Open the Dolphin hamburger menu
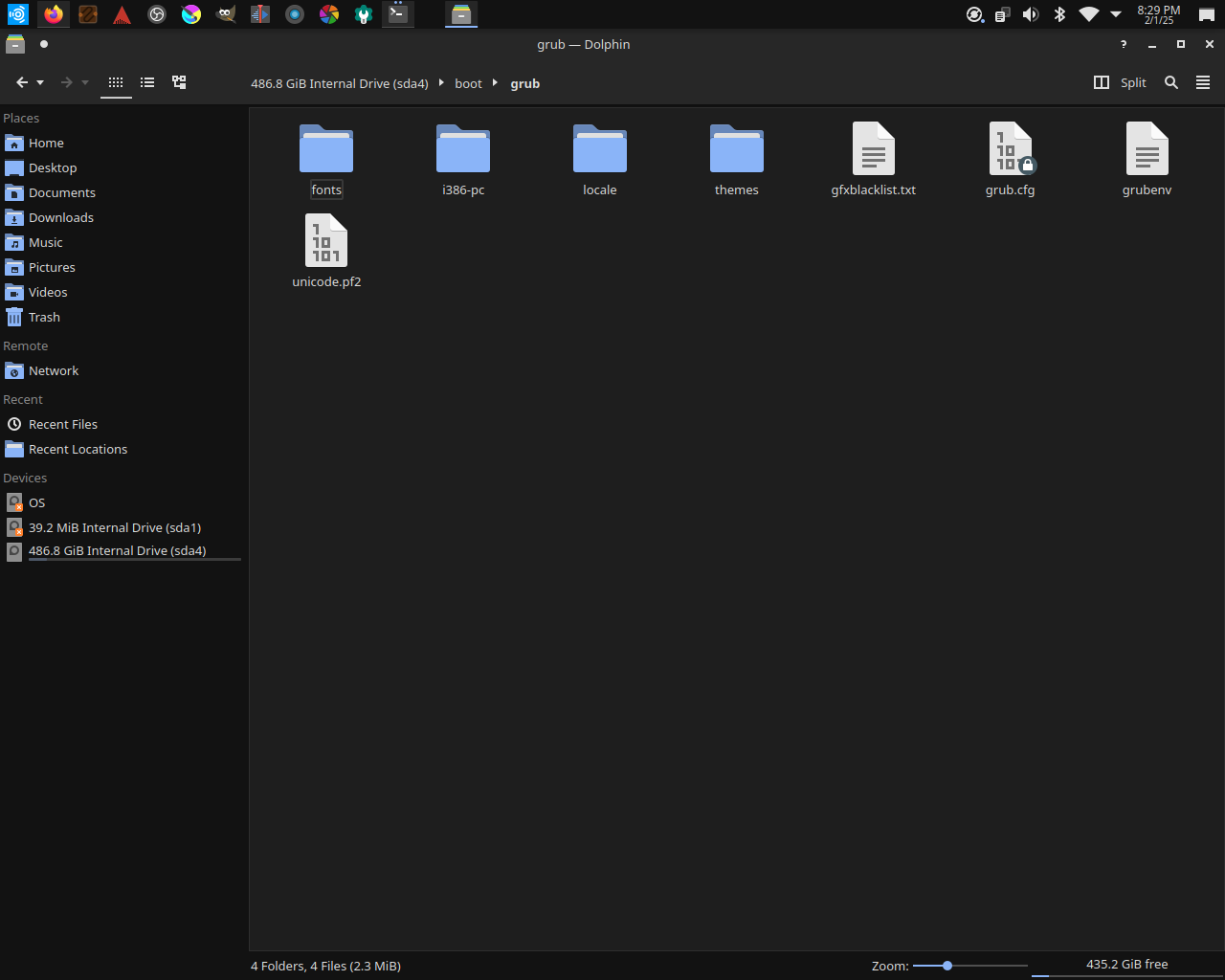The image size is (1225, 980). point(1203,83)
